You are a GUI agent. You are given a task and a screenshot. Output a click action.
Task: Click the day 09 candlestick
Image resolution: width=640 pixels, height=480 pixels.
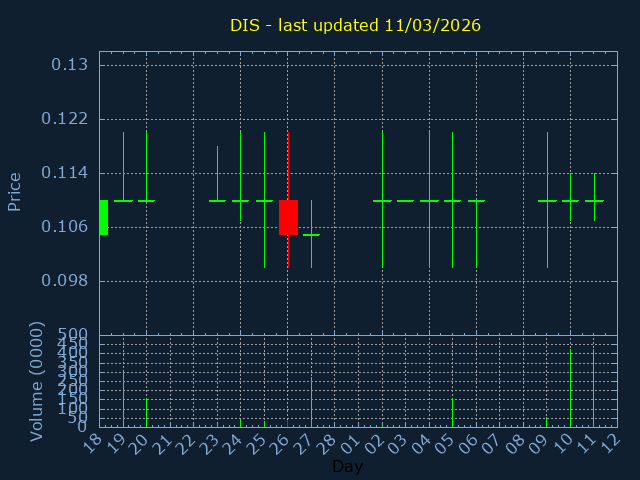(x=547, y=200)
